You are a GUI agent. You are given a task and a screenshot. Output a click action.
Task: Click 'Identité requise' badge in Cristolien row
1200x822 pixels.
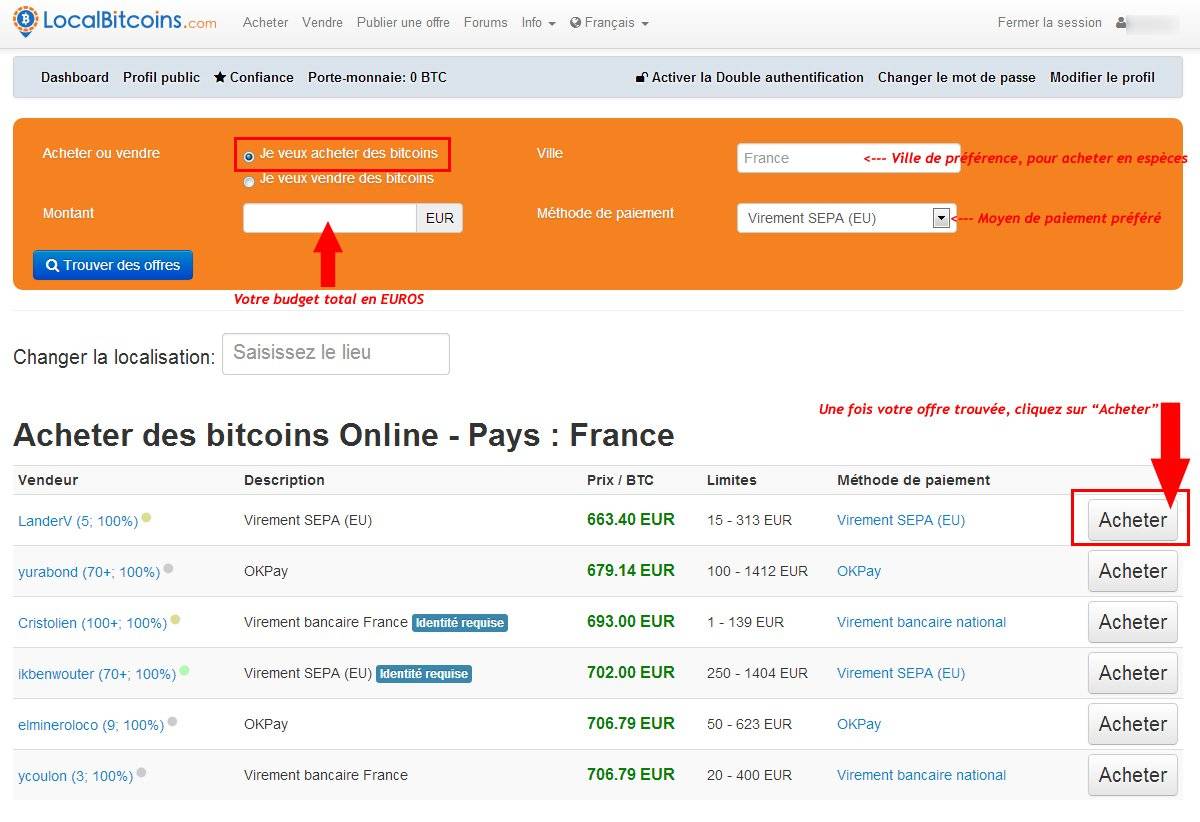coord(460,623)
